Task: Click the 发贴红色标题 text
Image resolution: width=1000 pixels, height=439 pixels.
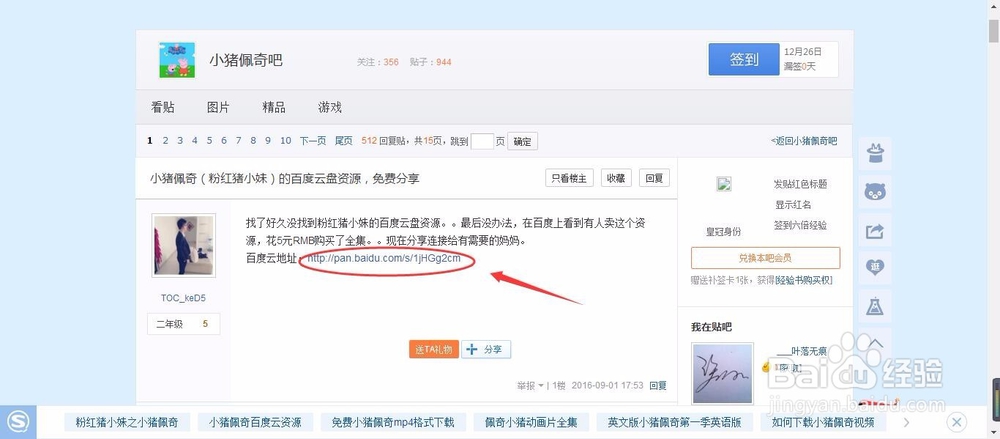Action: pyautogui.click(x=800, y=184)
